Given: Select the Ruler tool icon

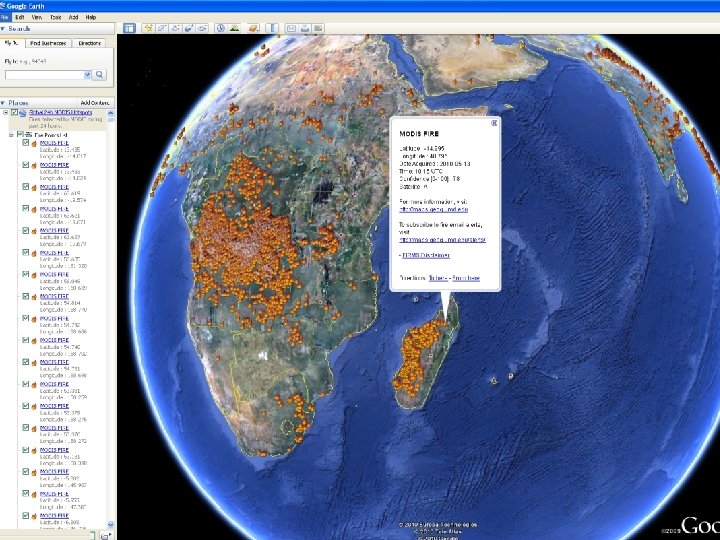Looking at the screenshot, I should click(x=272, y=28).
